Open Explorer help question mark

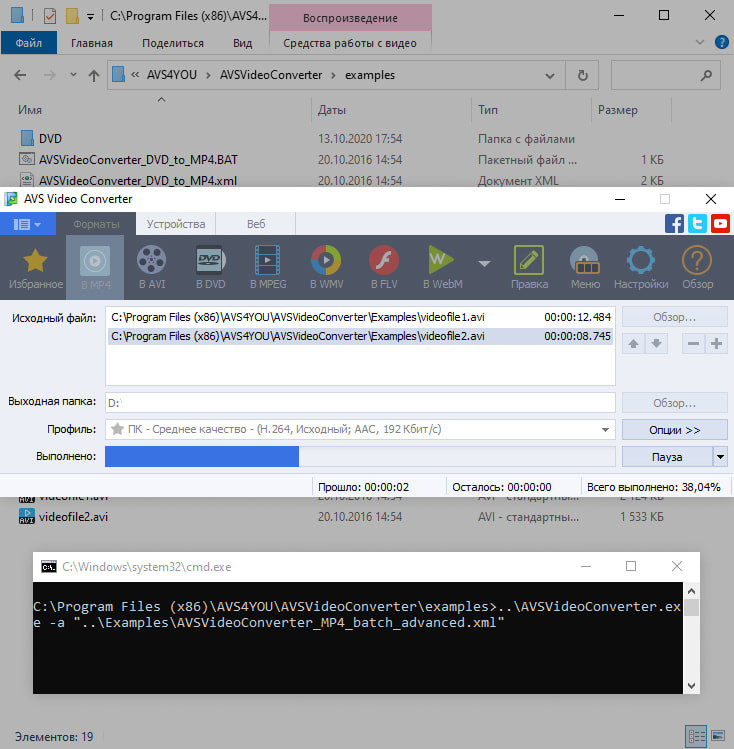721,43
